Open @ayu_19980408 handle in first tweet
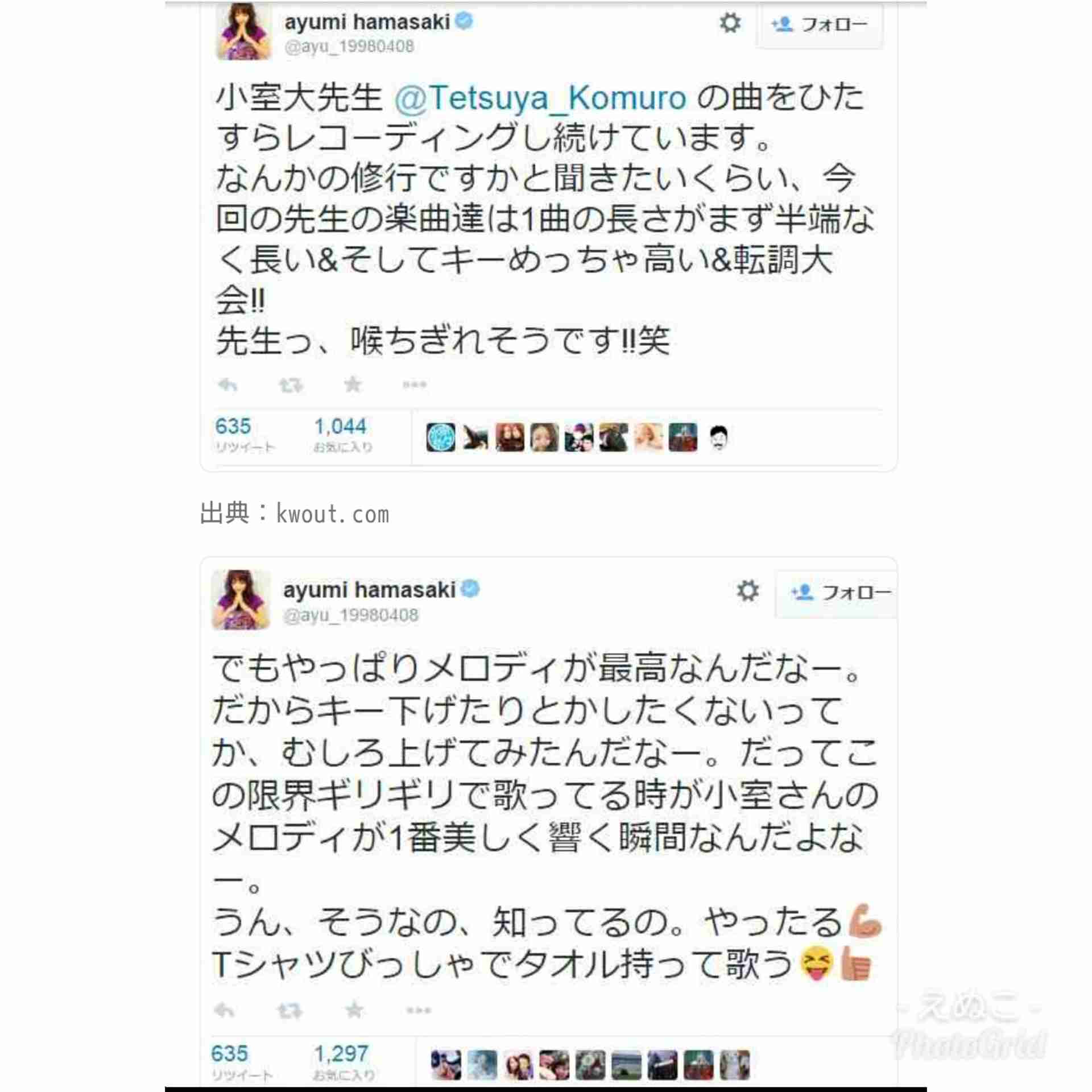Image resolution: width=1092 pixels, height=1092 pixels. (349, 47)
